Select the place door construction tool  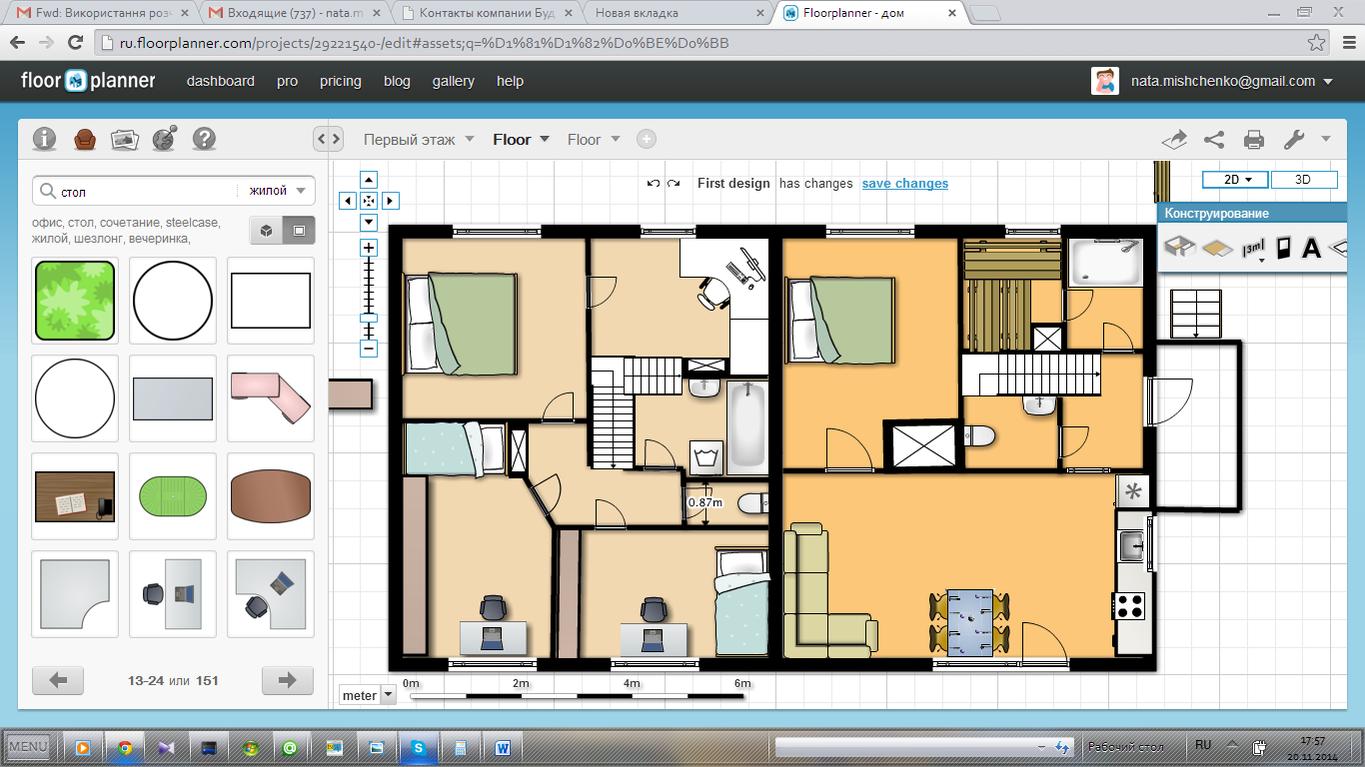coord(1284,247)
